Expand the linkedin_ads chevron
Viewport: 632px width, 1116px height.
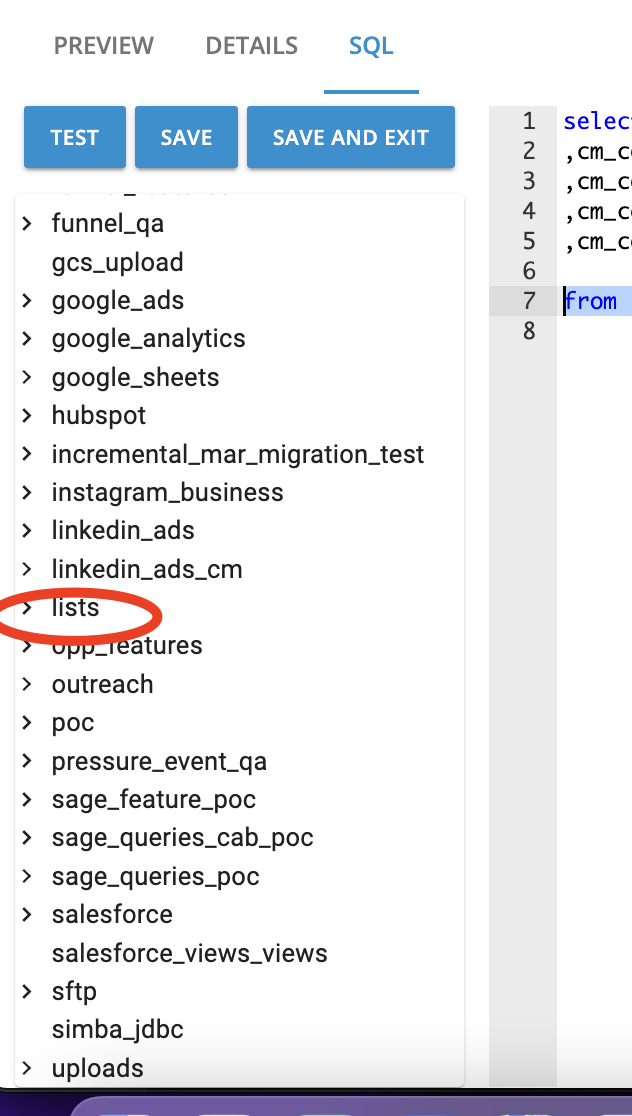tap(27, 530)
